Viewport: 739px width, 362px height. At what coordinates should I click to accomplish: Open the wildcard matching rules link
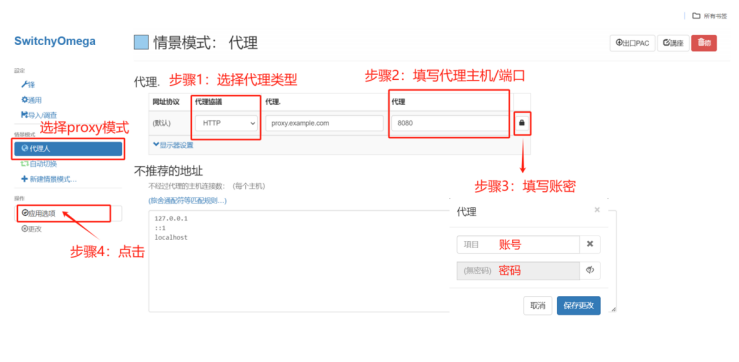click(188, 201)
